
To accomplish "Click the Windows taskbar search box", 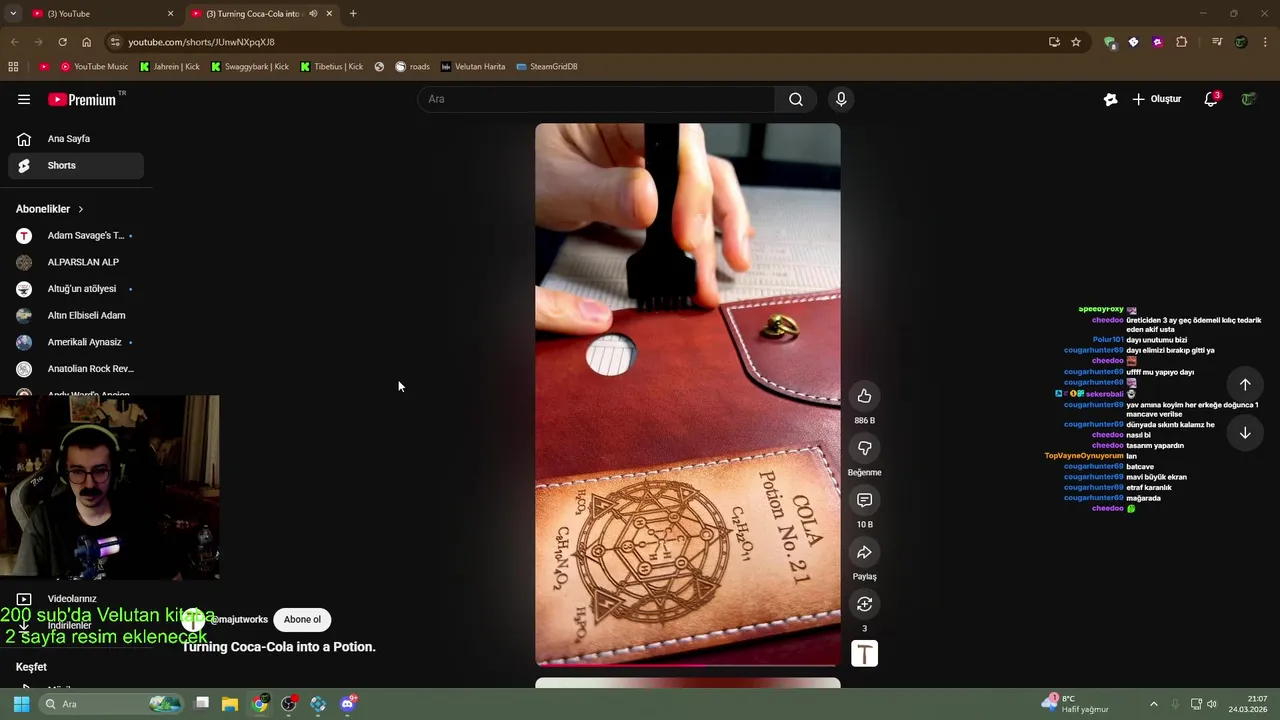I will point(112,704).
